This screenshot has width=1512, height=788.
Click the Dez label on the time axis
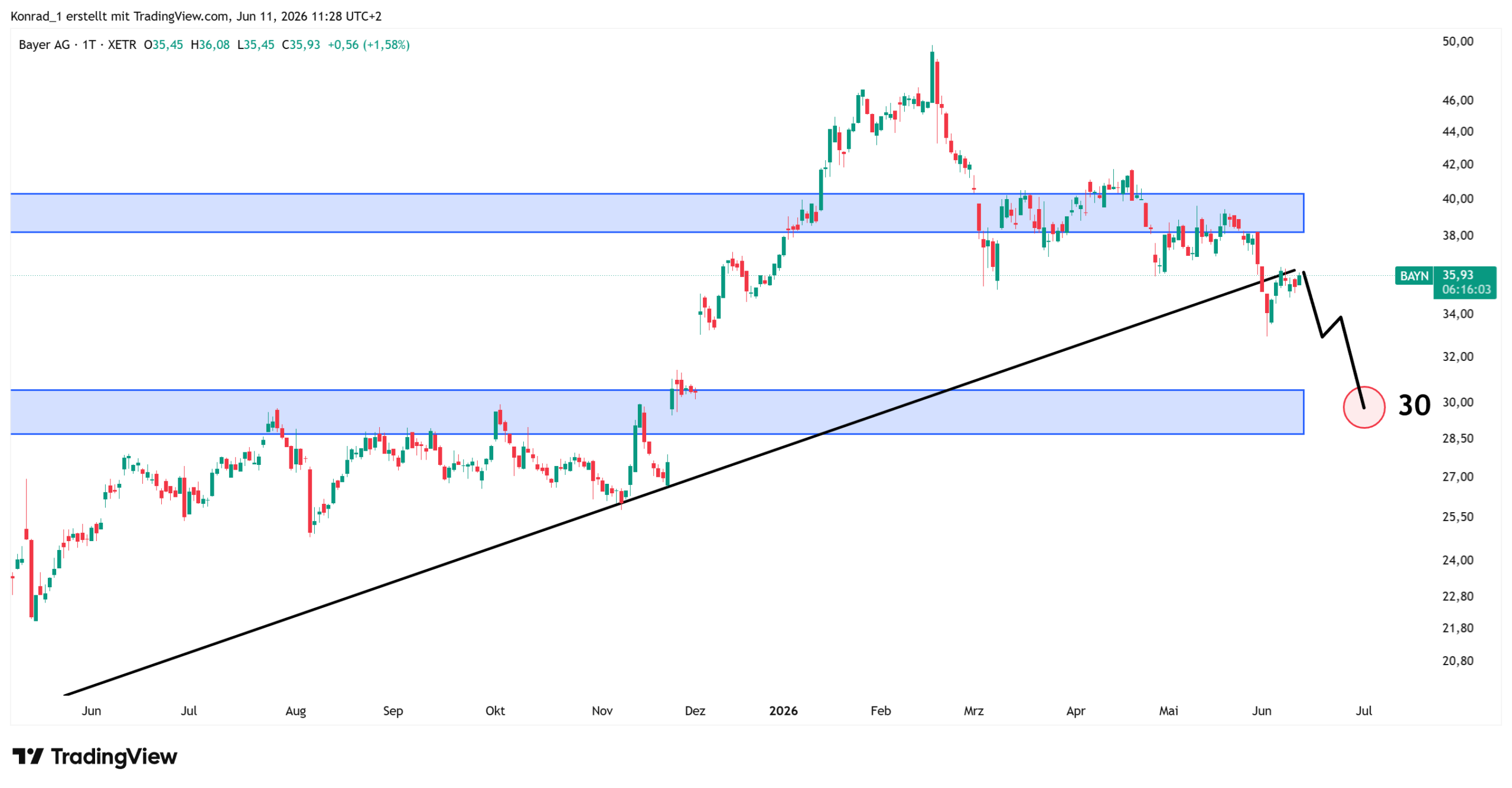coord(695,711)
